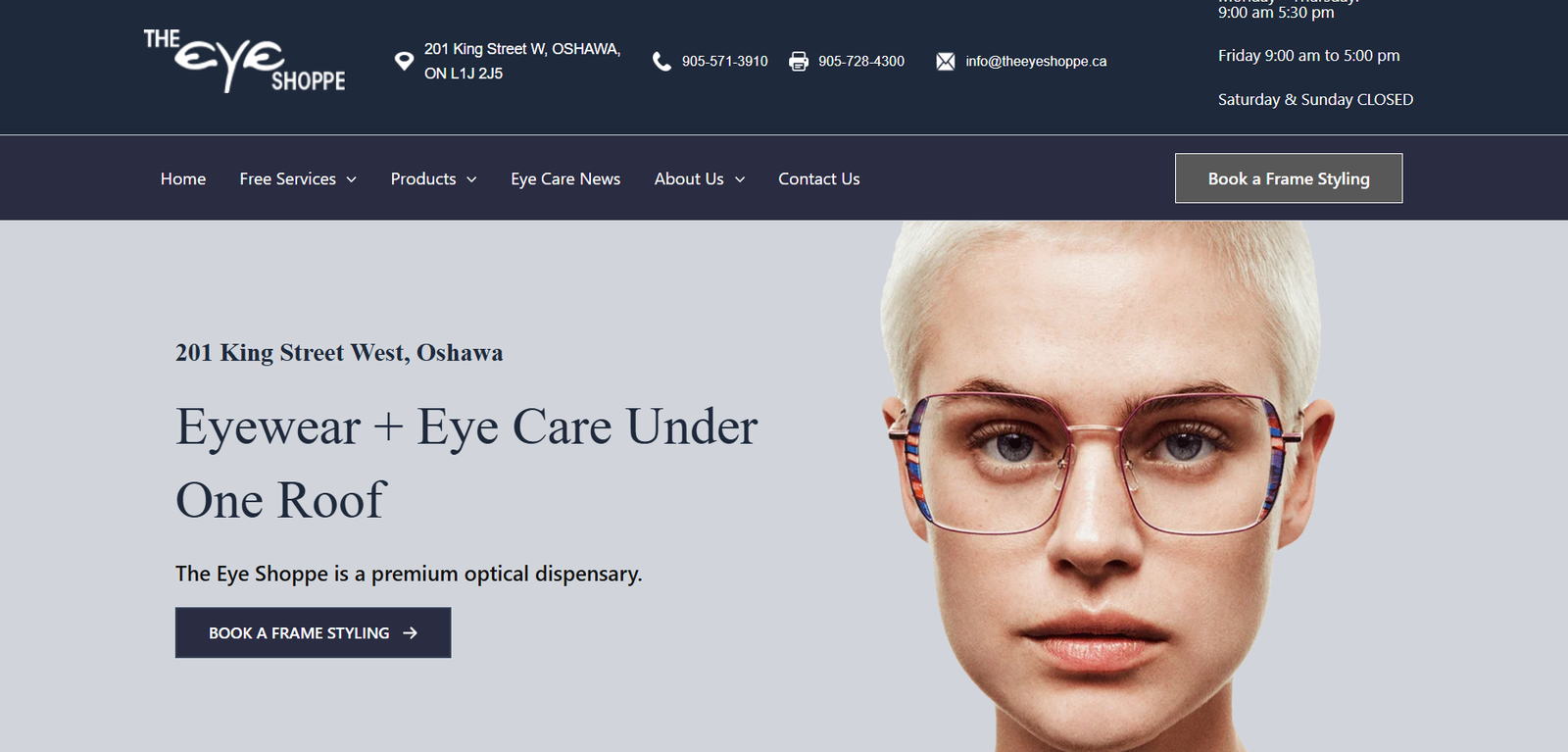Email info@theeyeshoppe.ca

(x=1036, y=61)
